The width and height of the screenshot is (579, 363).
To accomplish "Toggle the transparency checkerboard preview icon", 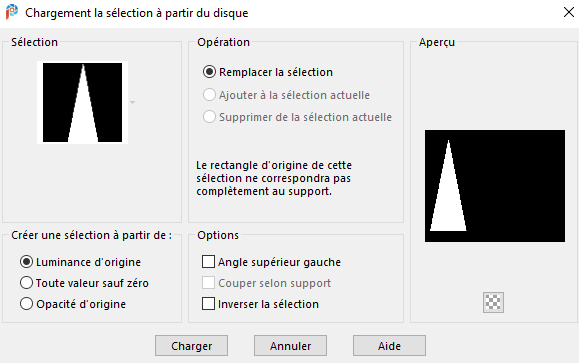I will 493,302.
